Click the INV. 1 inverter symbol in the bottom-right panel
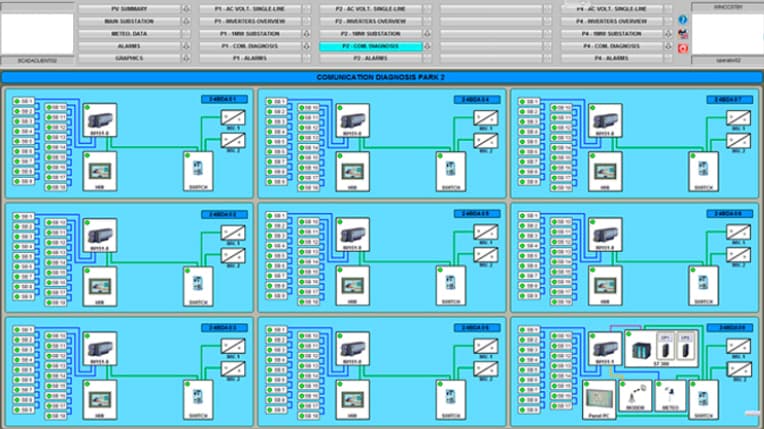 [x=737, y=344]
